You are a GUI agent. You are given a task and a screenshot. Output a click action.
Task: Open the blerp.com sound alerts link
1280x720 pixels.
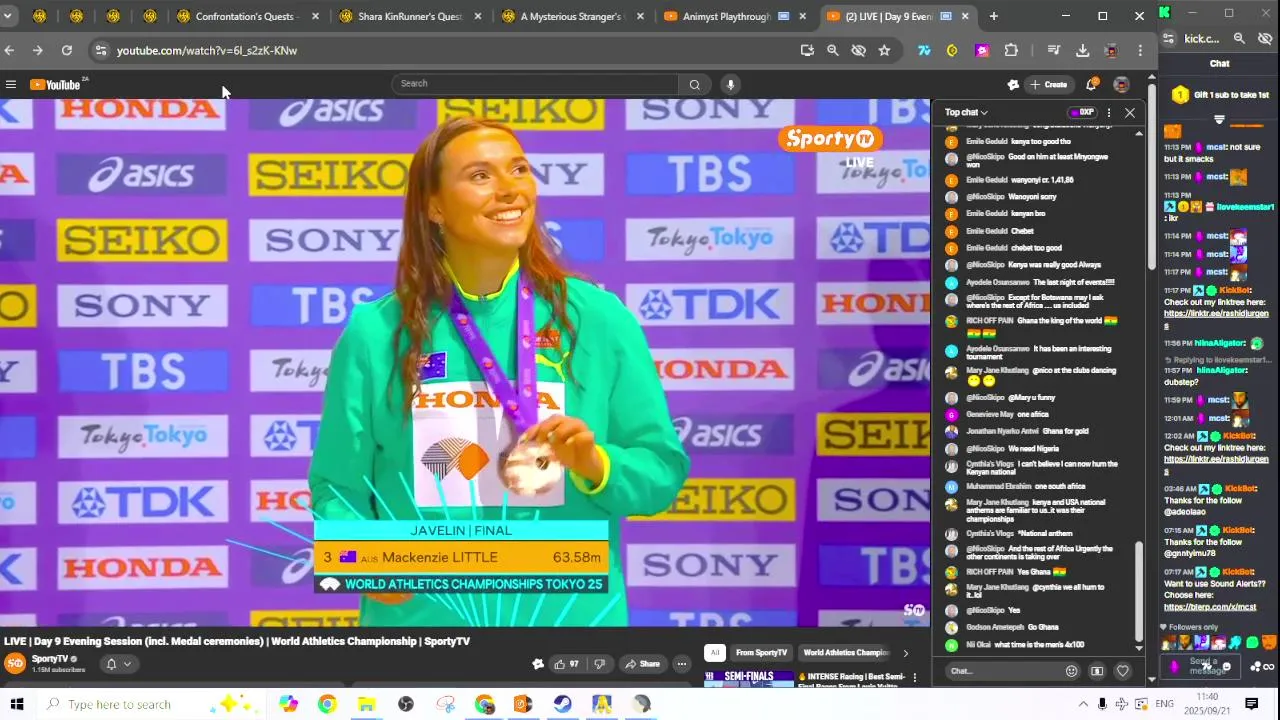pyautogui.click(x=1210, y=607)
